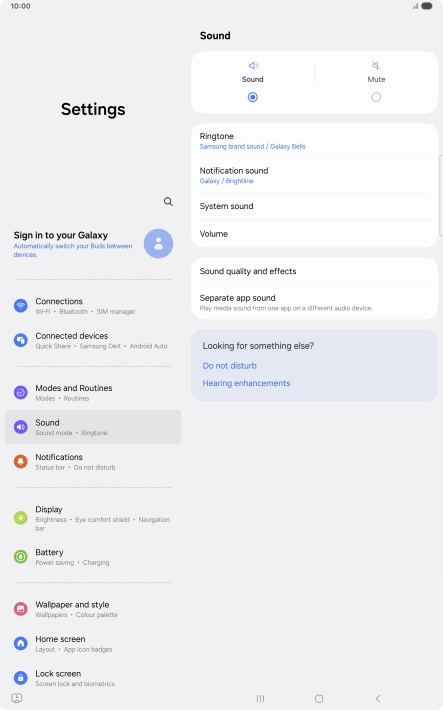This screenshot has width=443, height=710.
Task: Tap the Notifications orange bell icon
Action: (21, 461)
